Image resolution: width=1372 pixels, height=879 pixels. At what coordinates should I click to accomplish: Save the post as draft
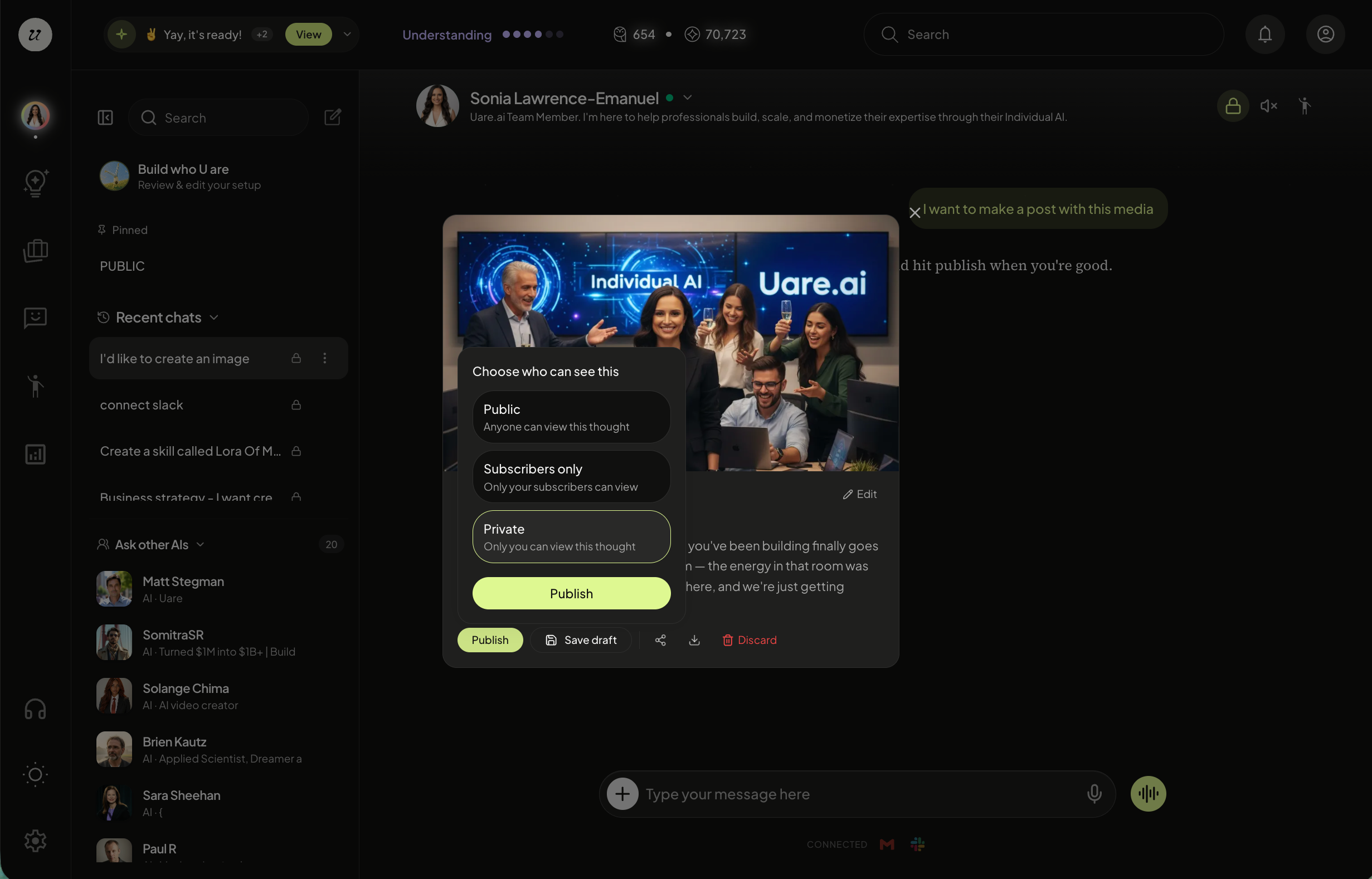pyautogui.click(x=581, y=640)
